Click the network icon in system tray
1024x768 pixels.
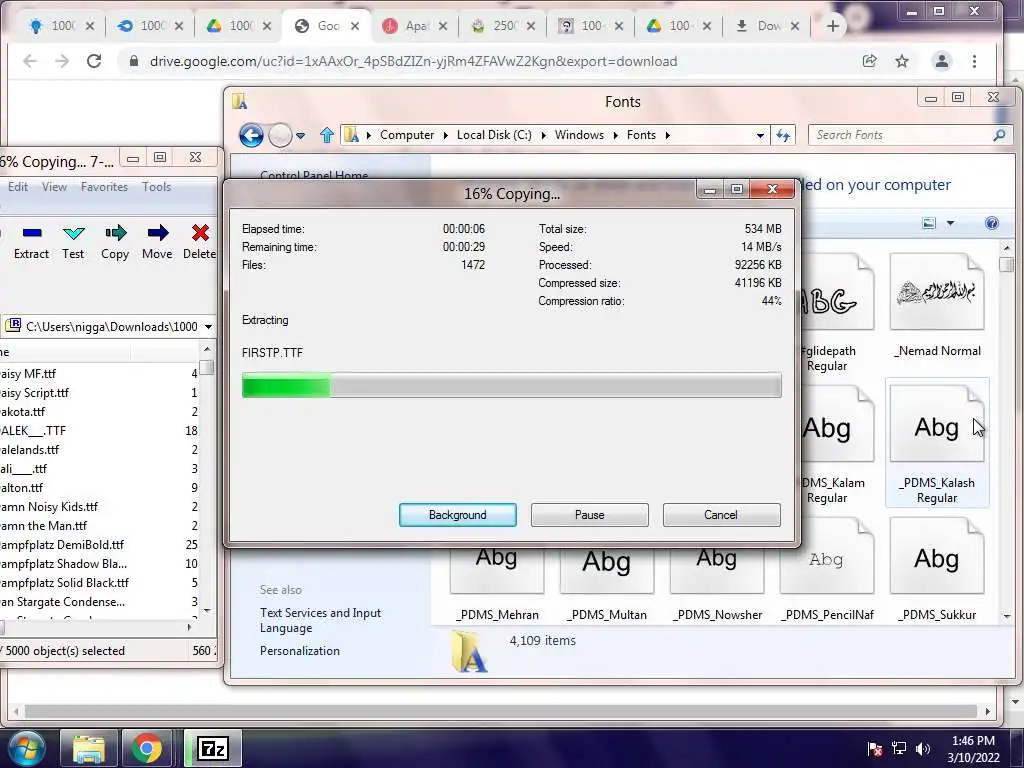click(x=899, y=748)
